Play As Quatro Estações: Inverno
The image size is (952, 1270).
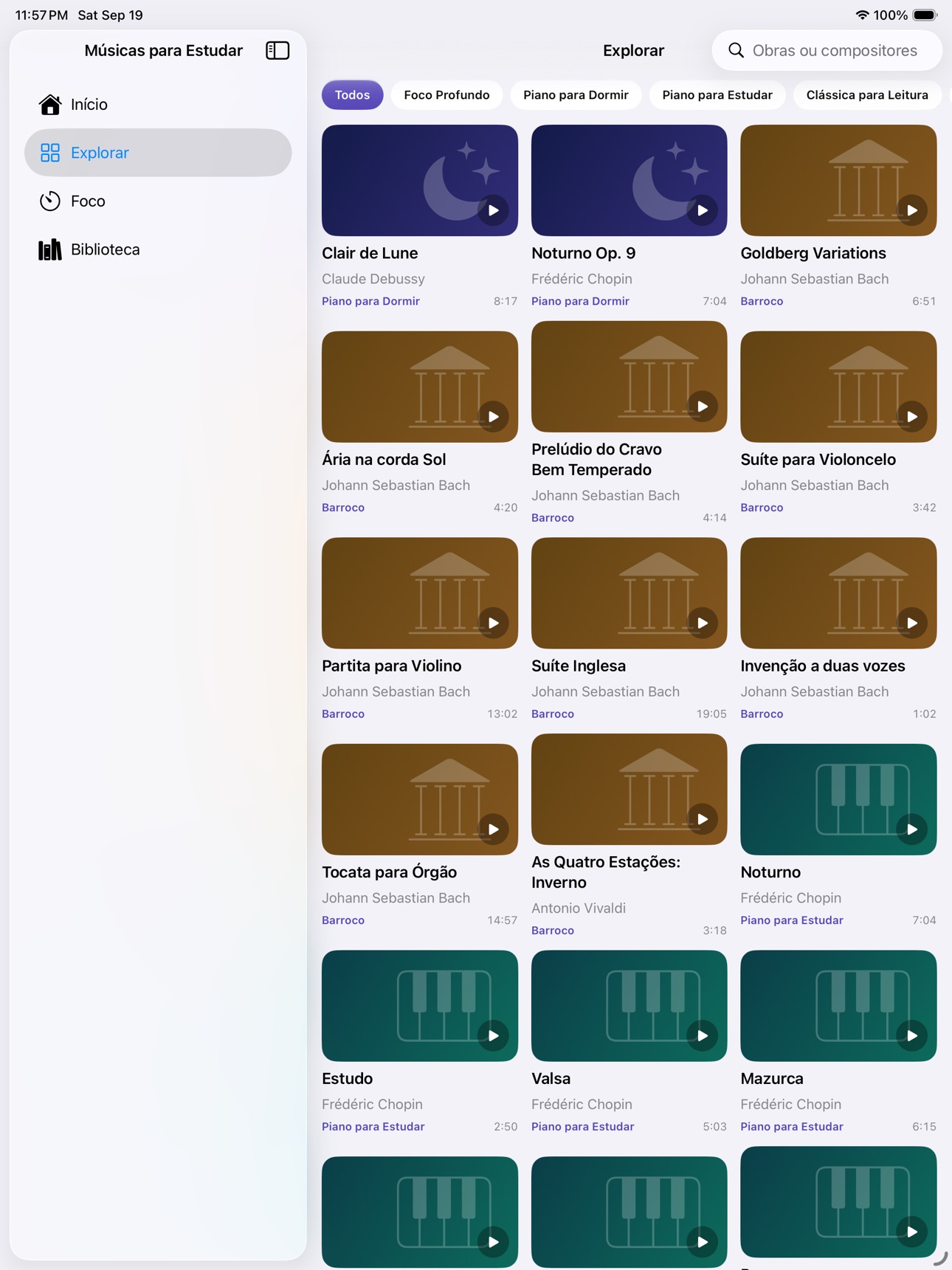703,819
